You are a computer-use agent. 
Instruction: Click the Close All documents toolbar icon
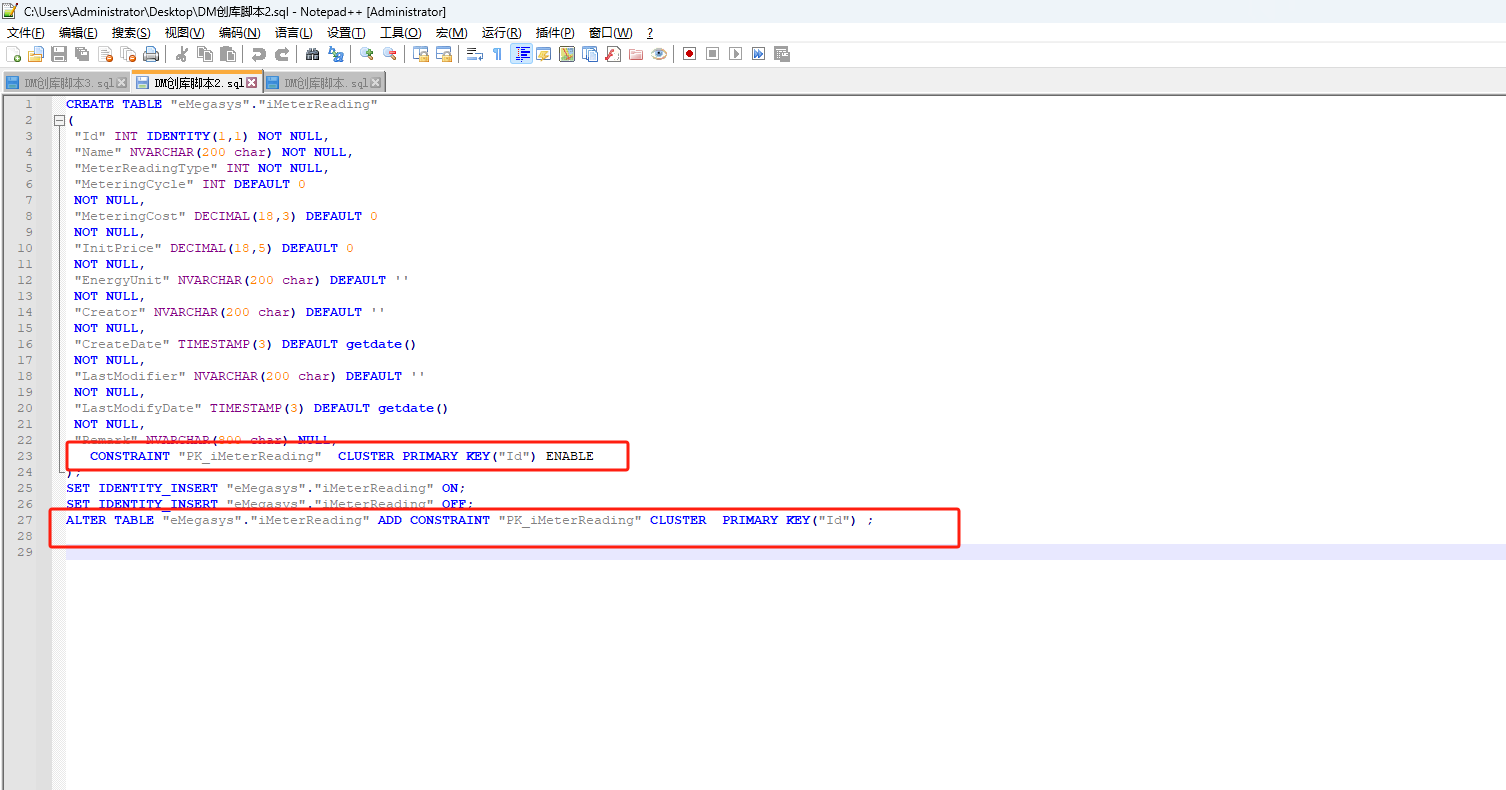(128, 54)
